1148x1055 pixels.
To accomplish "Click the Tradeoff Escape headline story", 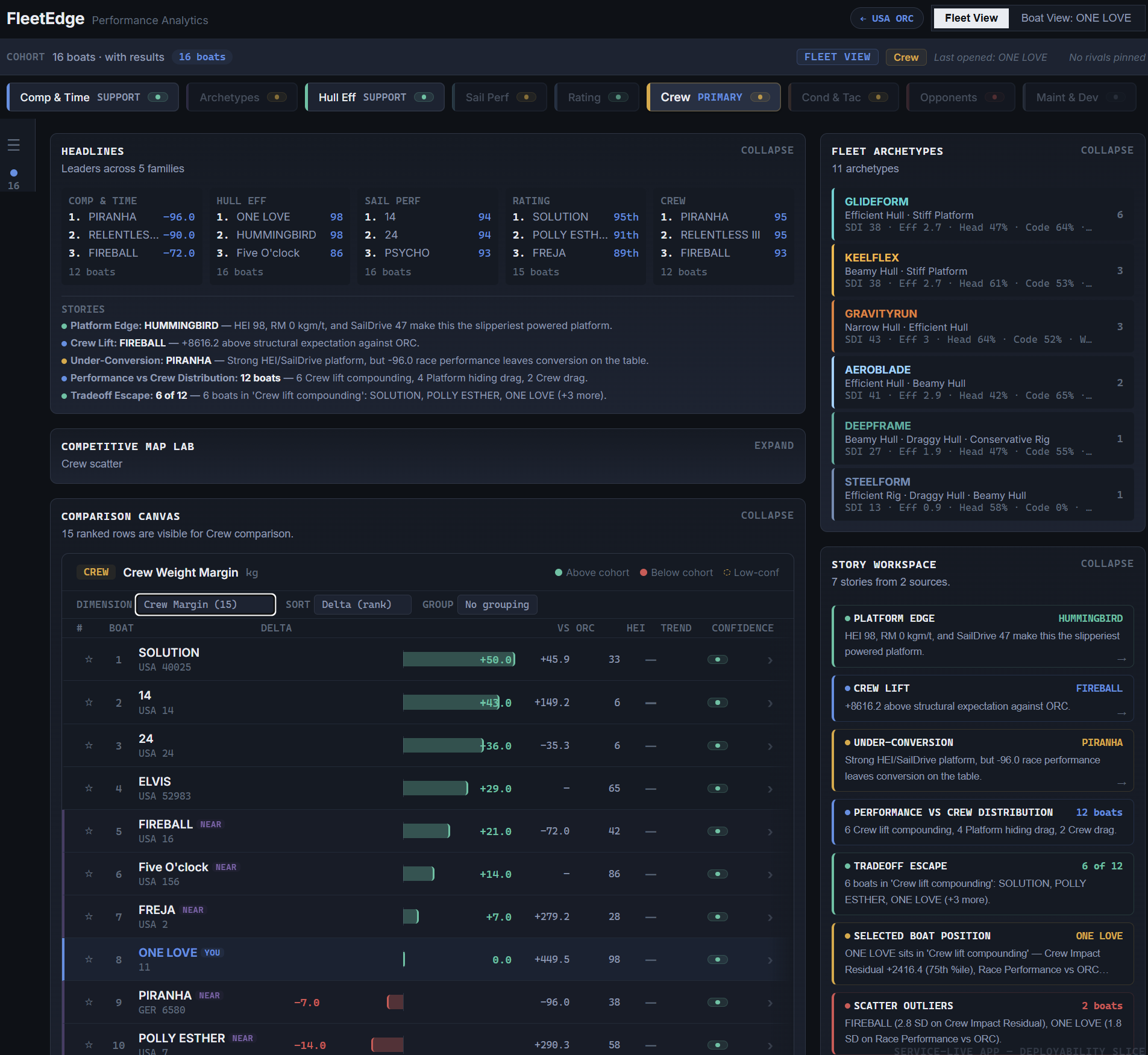I will point(334,395).
